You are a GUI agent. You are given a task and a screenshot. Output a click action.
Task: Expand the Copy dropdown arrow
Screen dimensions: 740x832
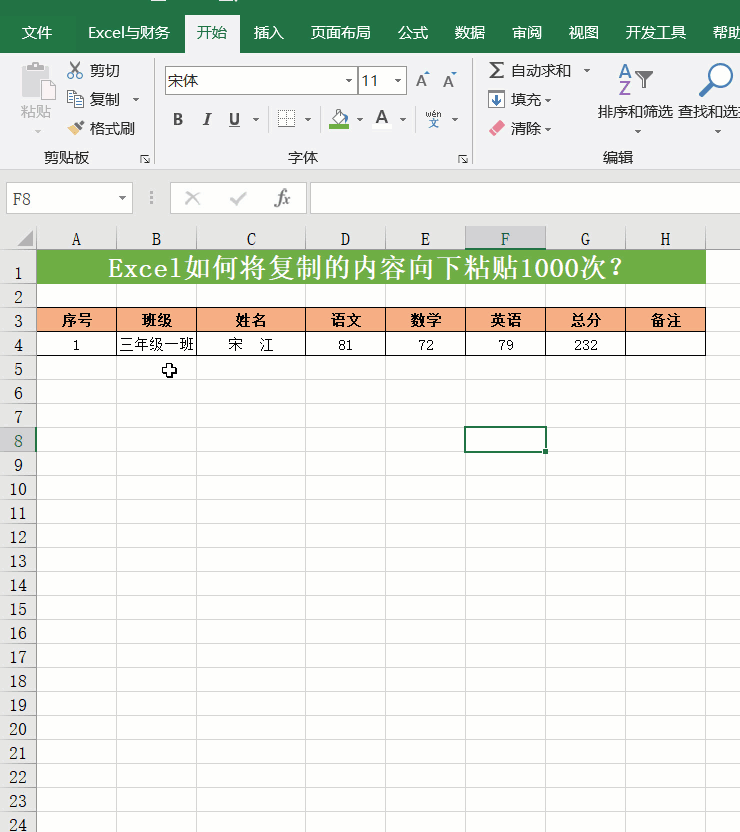tap(136, 99)
